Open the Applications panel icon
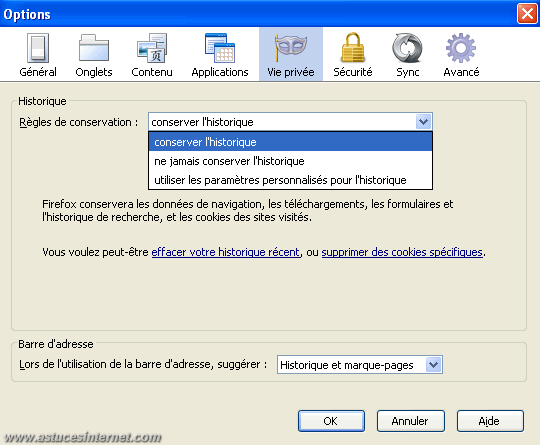Image resolution: width=540 pixels, height=445 pixels. [220, 48]
